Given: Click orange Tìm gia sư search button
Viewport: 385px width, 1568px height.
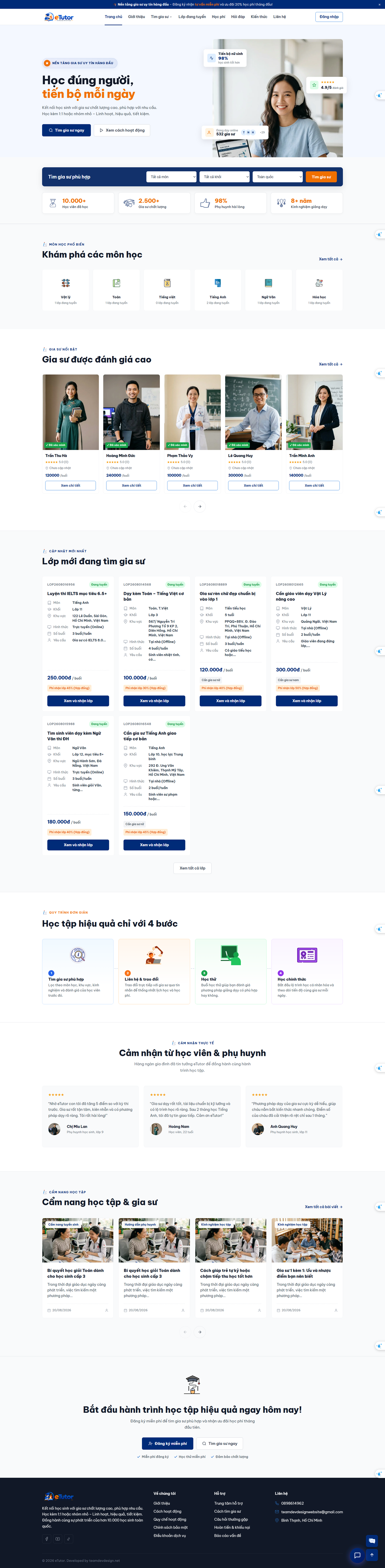Looking at the screenshot, I should (321, 176).
